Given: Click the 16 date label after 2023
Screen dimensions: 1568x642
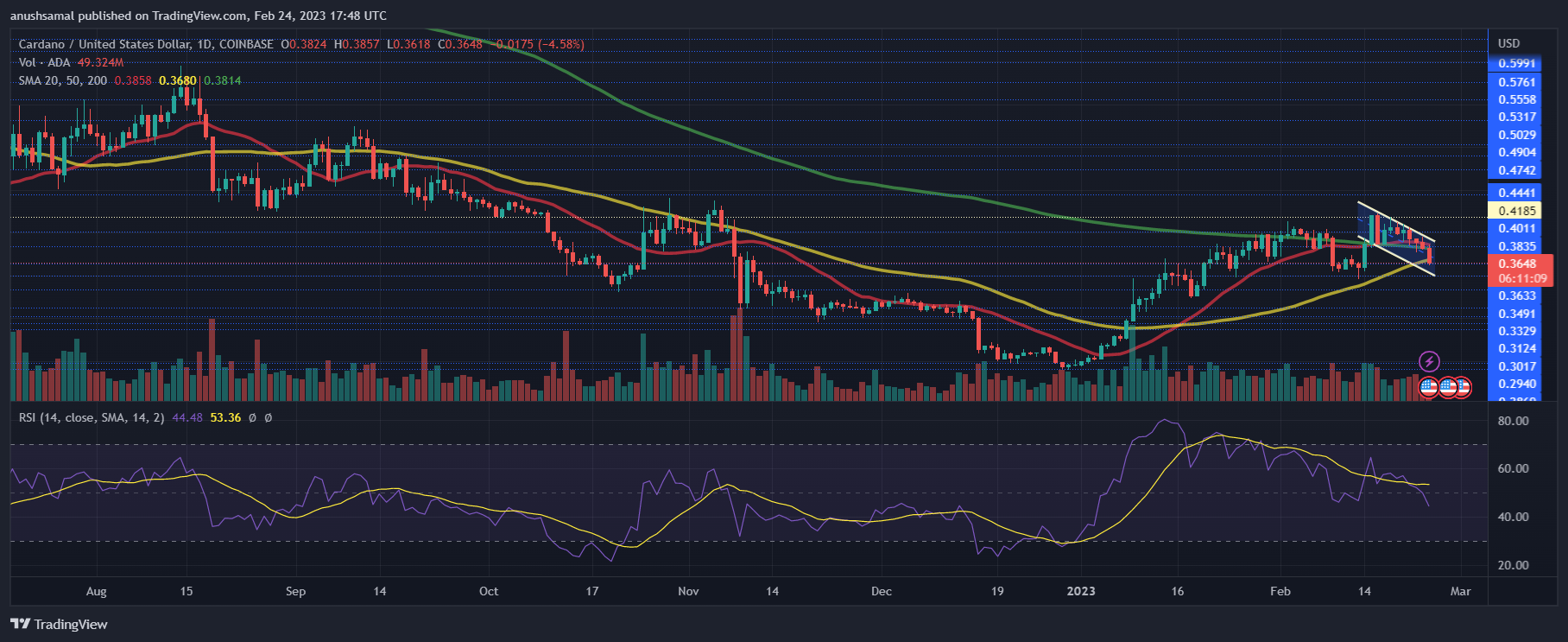Looking at the screenshot, I should click(x=1178, y=591).
